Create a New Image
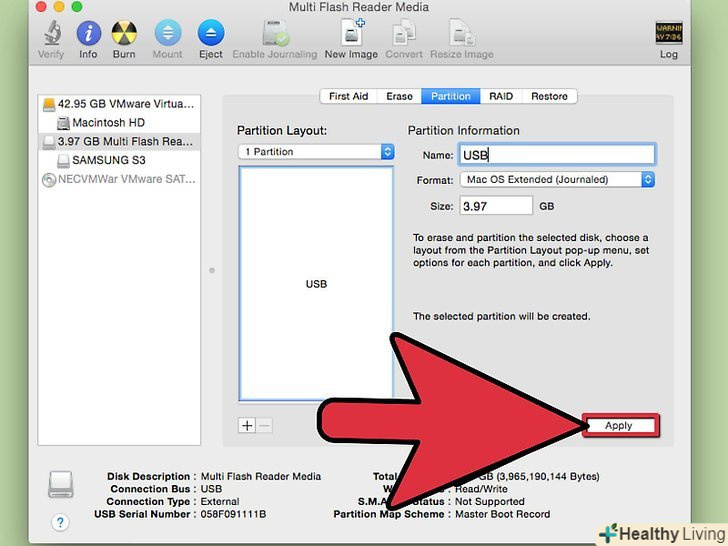The image size is (728, 546). (x=351, y=32)
